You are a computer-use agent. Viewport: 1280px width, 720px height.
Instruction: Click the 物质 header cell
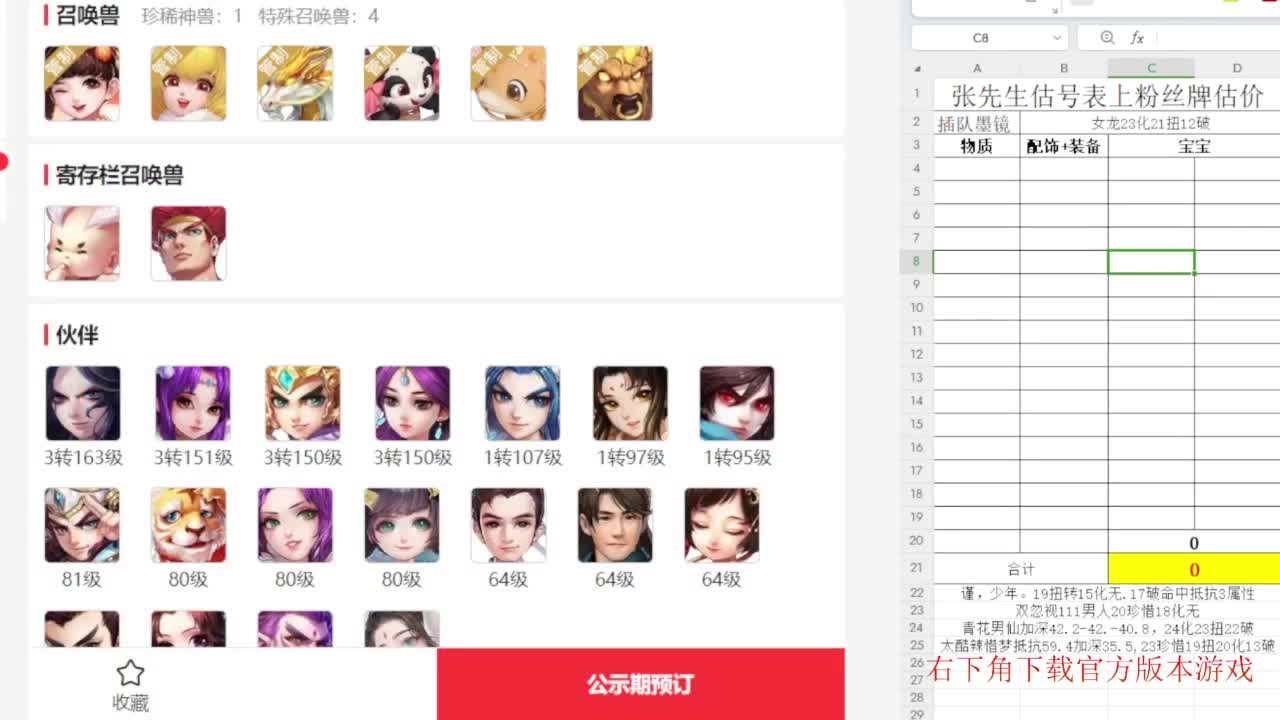(977, 146)
